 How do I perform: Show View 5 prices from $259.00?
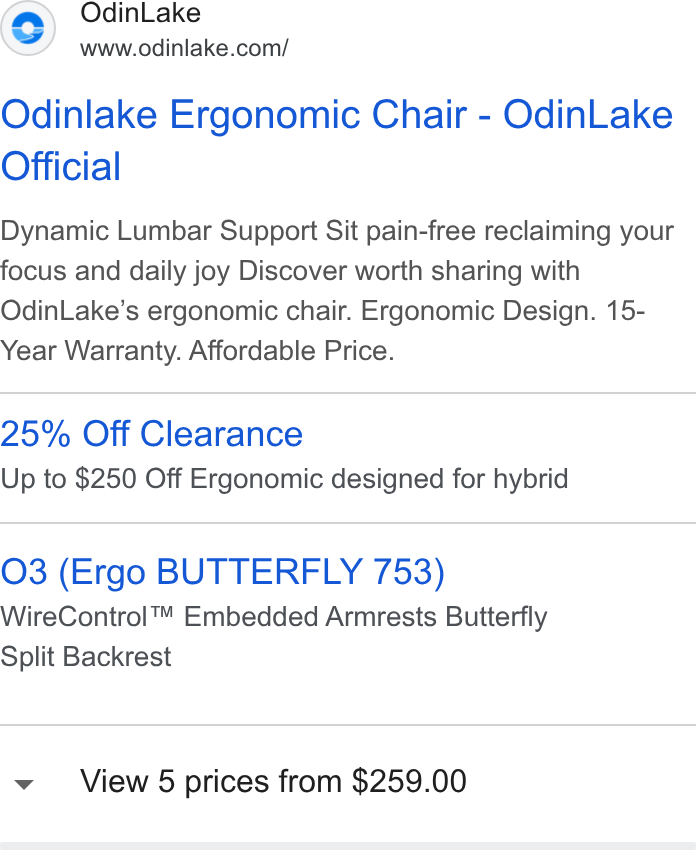coord(273,782)
